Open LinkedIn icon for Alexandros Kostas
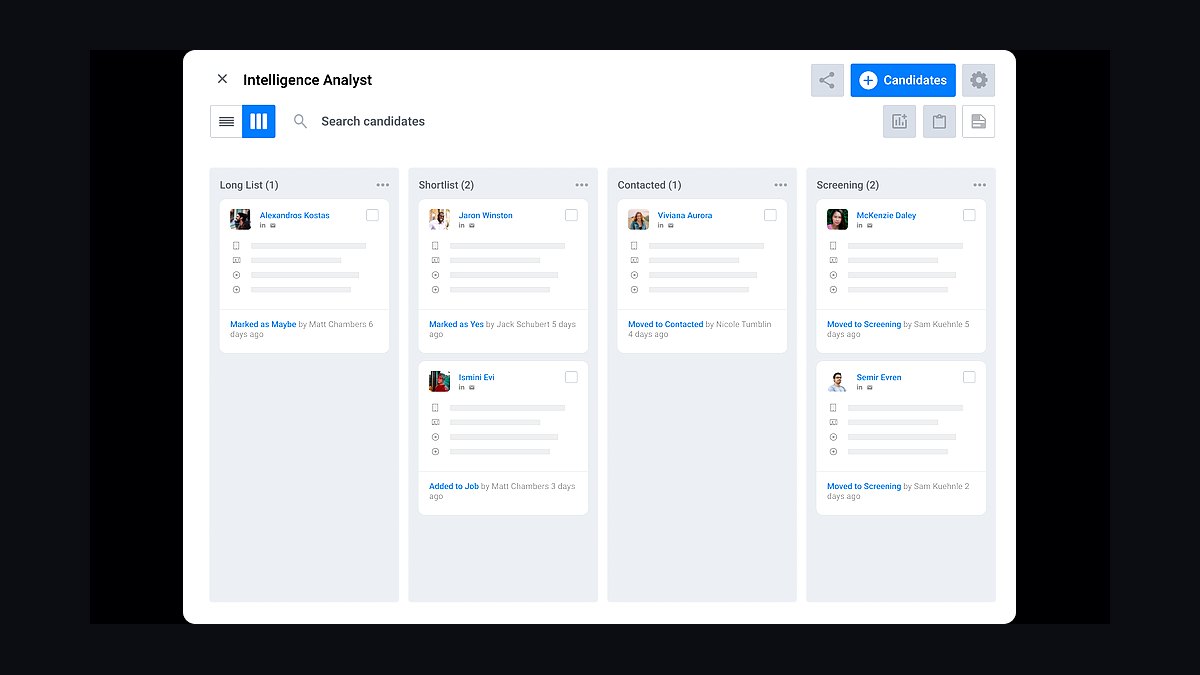Screen dimensions: 1200x675 [x=263, y=226]
